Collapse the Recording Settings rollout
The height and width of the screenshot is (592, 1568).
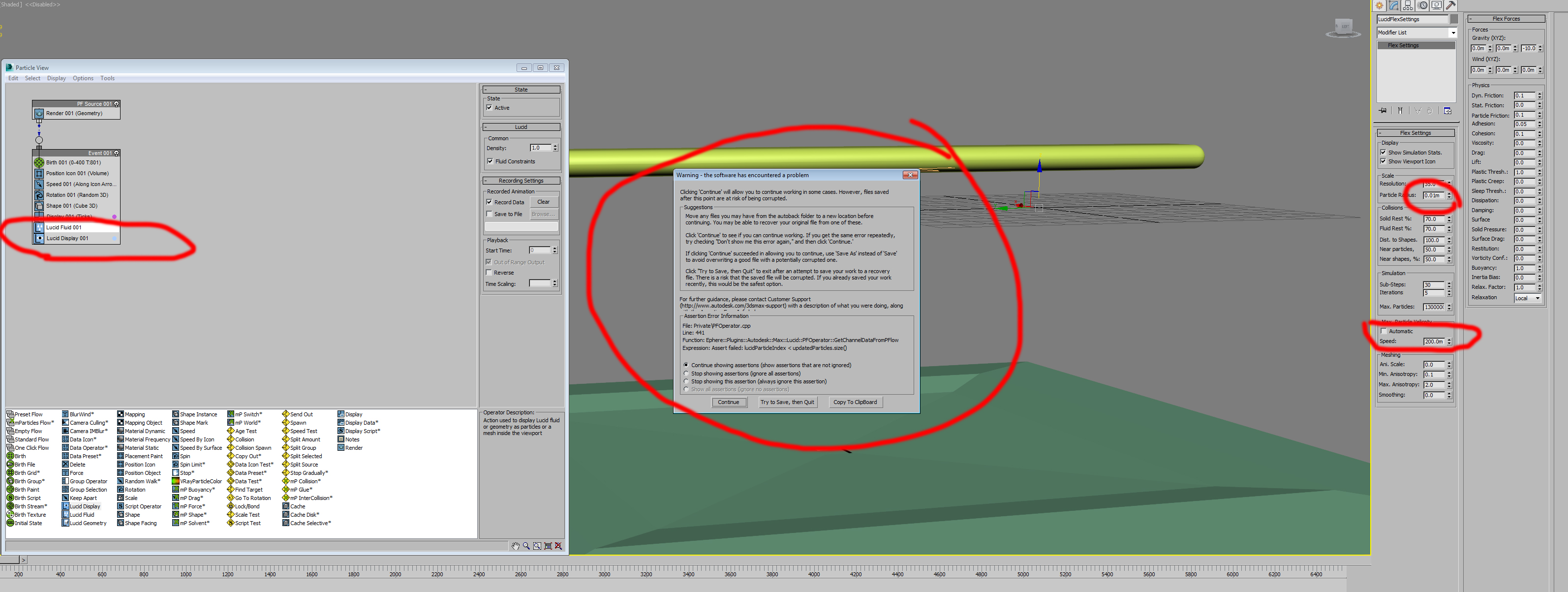(521, 181)
